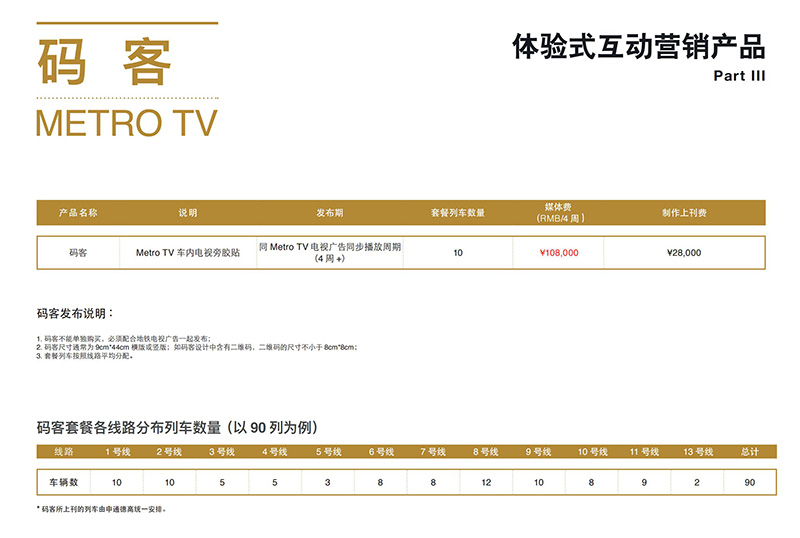Click note 2 about 码客尺寸 9cm*44cm

click(x=197, y=347)
